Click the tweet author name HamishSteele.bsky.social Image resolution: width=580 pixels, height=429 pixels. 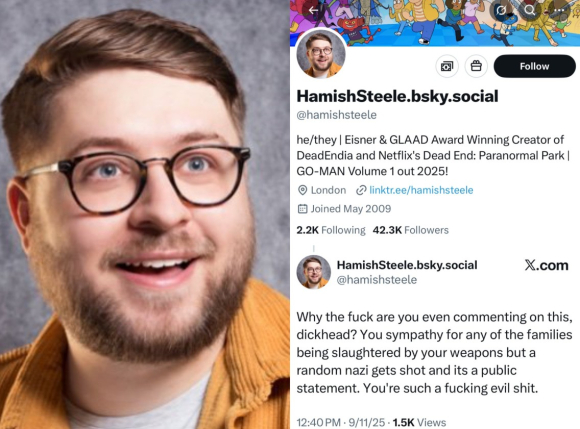407,265
